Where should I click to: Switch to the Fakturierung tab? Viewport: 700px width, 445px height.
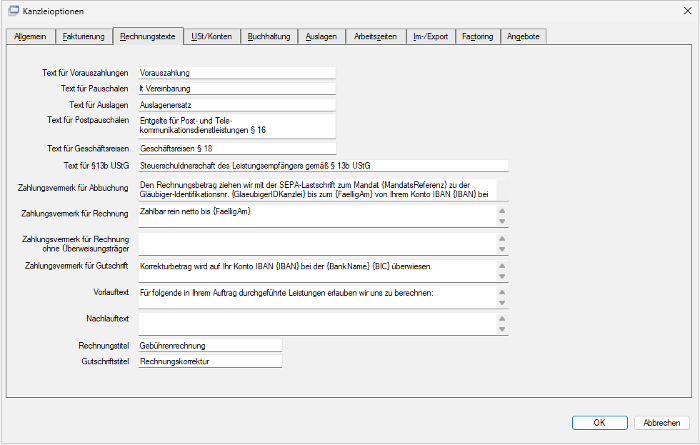click(83, 37)
